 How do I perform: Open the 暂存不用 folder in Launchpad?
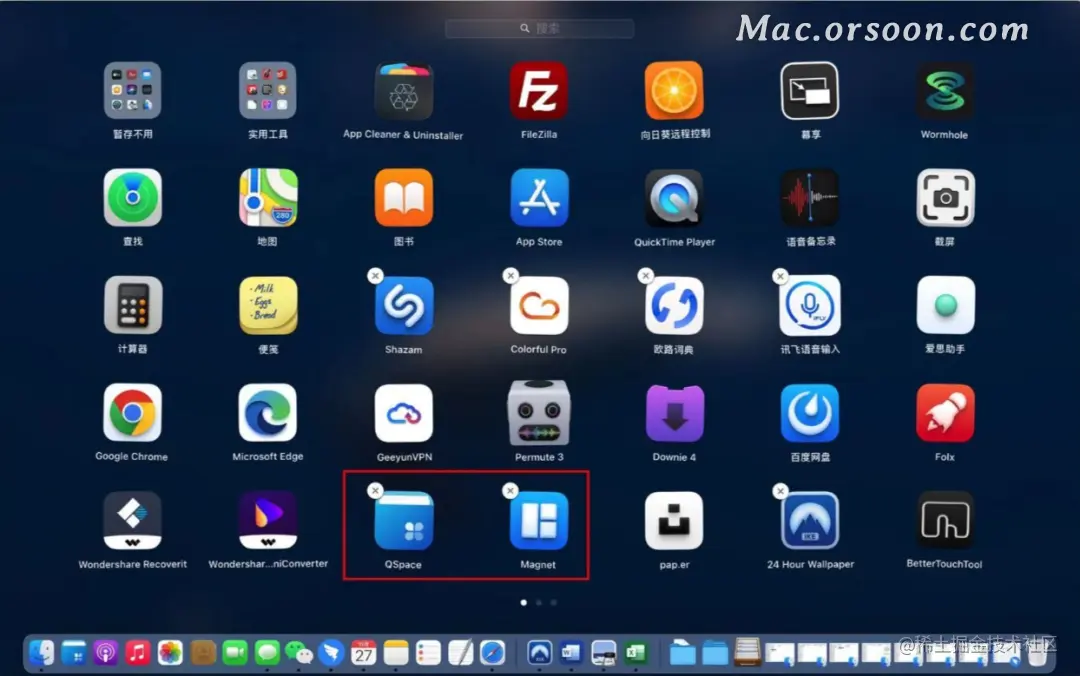tap(132, 91)
